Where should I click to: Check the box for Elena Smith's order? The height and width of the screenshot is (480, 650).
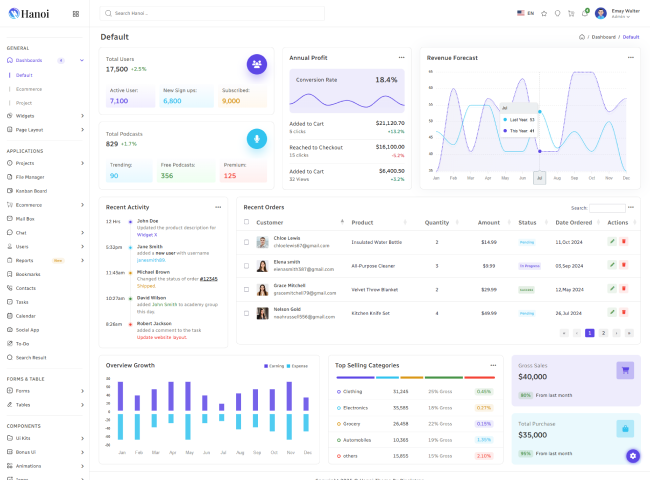pos(247,265)
